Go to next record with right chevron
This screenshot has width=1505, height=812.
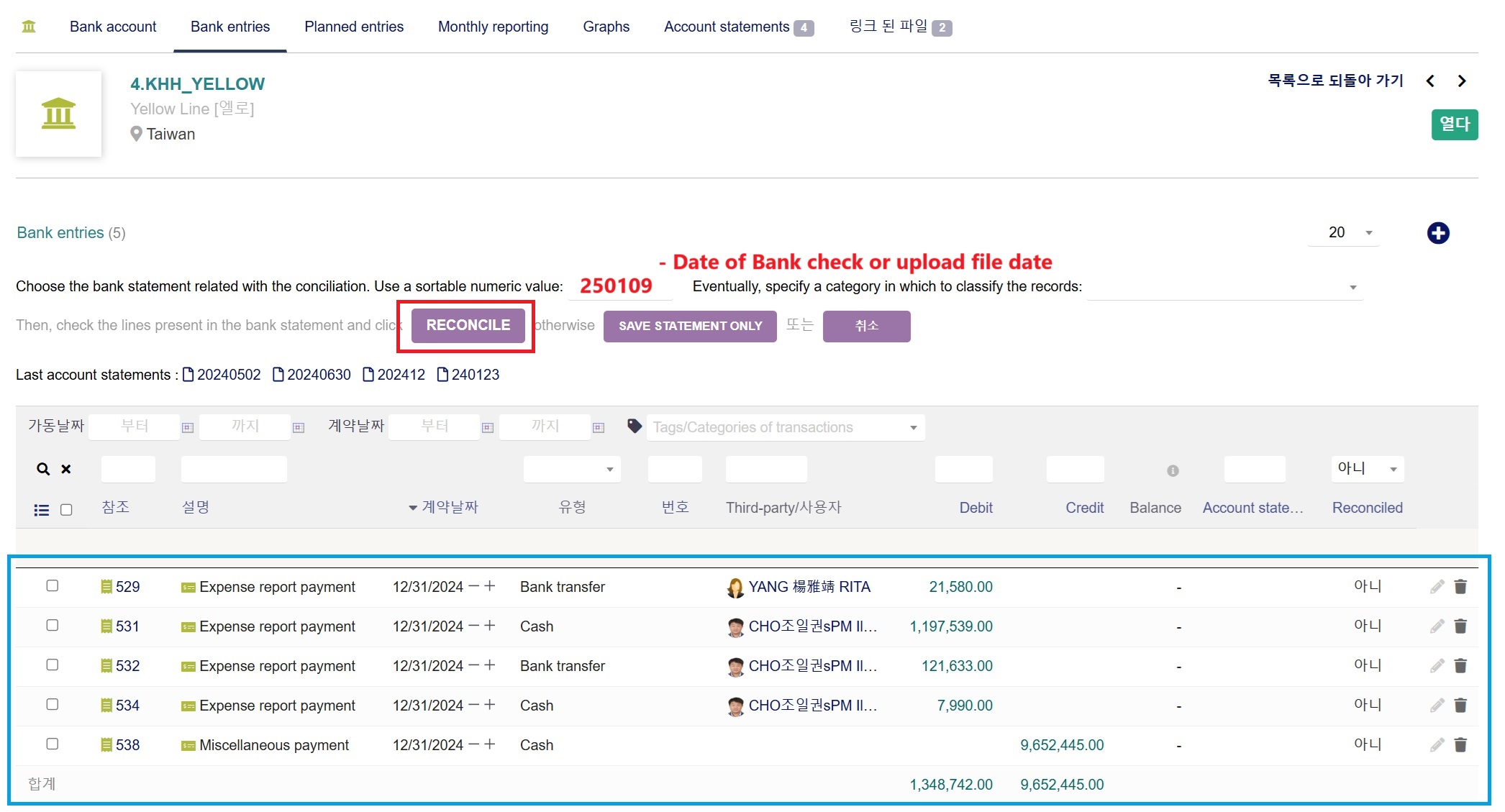tap(1461, 81)
